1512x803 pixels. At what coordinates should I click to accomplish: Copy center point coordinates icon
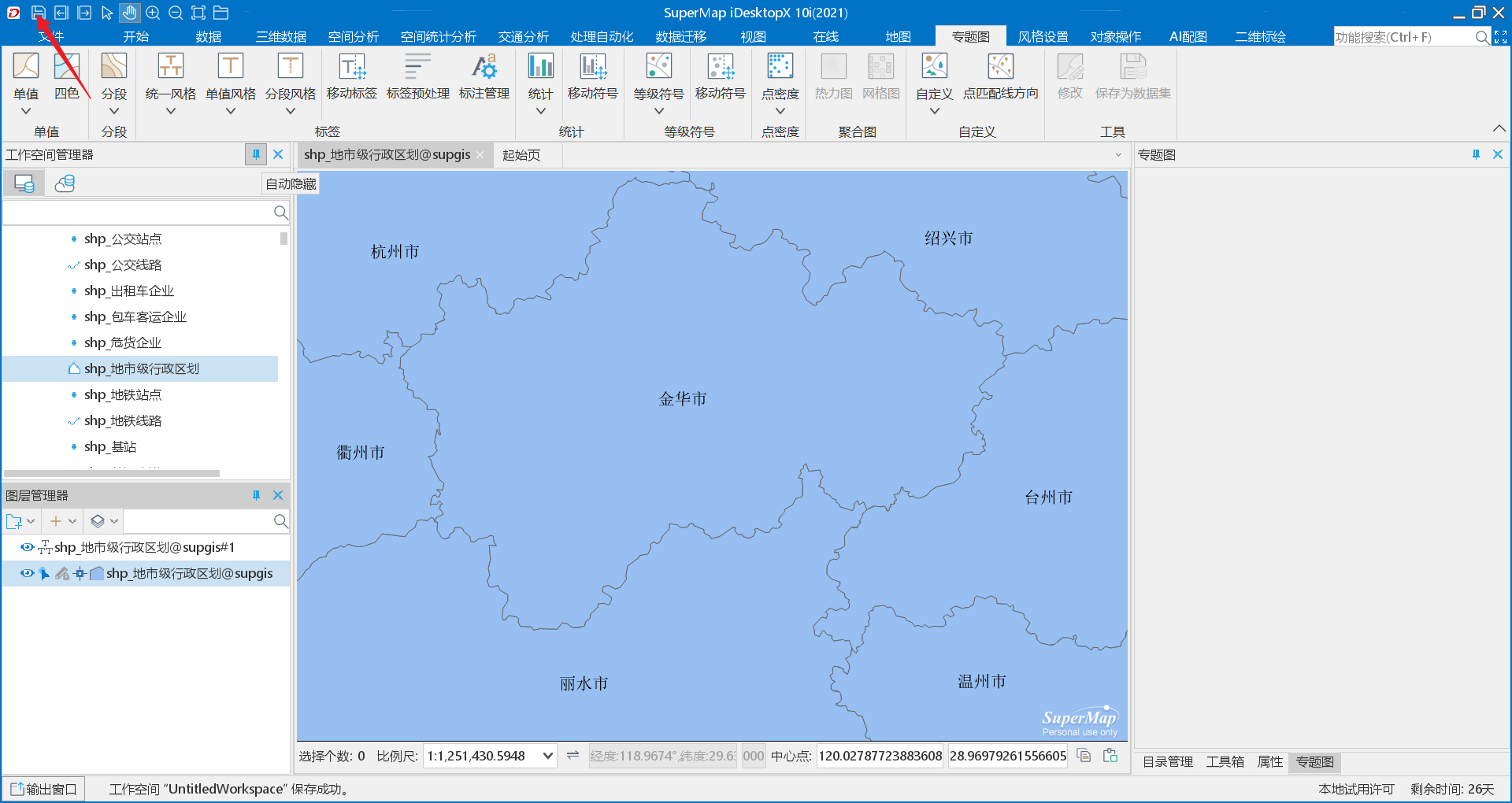pos(1084,756)
